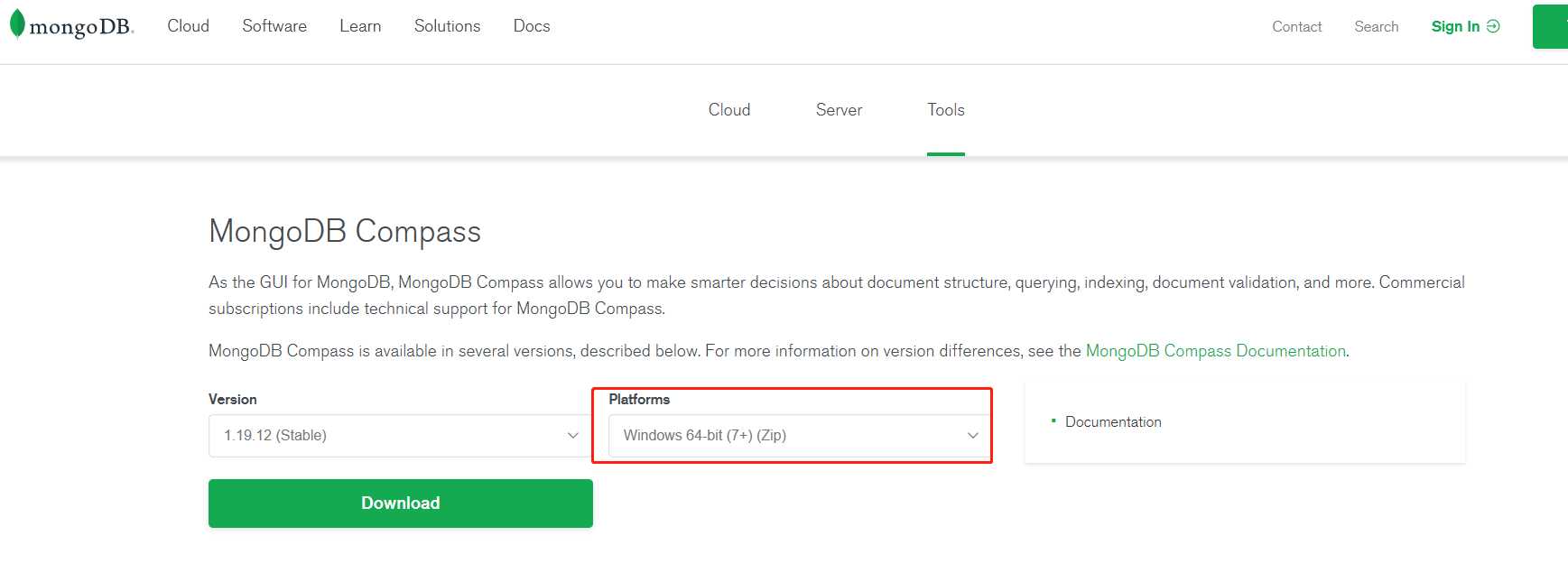Click the MongoDB Compass heading

(345, 232)
